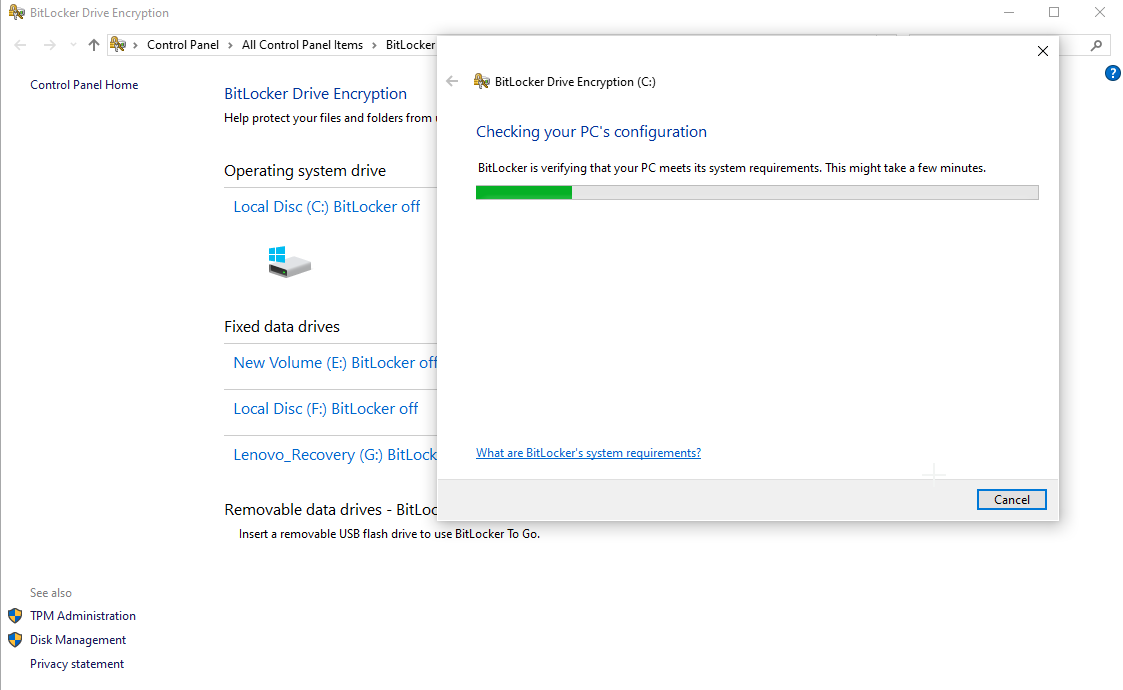The width and height of the screenshot is (1123, 690).
Task: Navigate up using the up arrow icon
Action: 93,44
